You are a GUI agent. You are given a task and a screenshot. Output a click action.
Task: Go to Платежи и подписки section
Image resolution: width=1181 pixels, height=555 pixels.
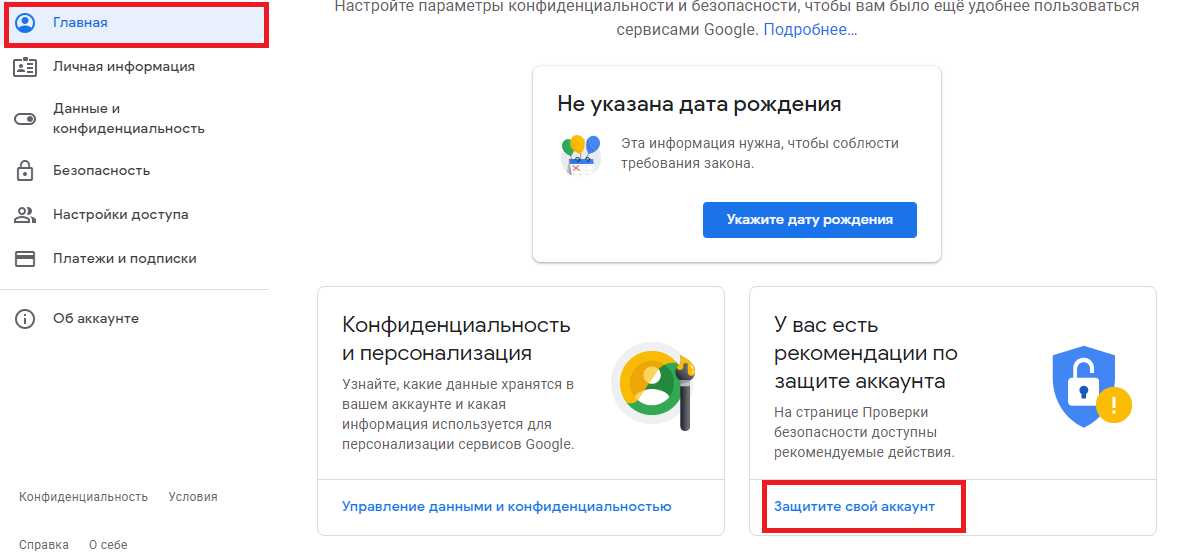124,259
